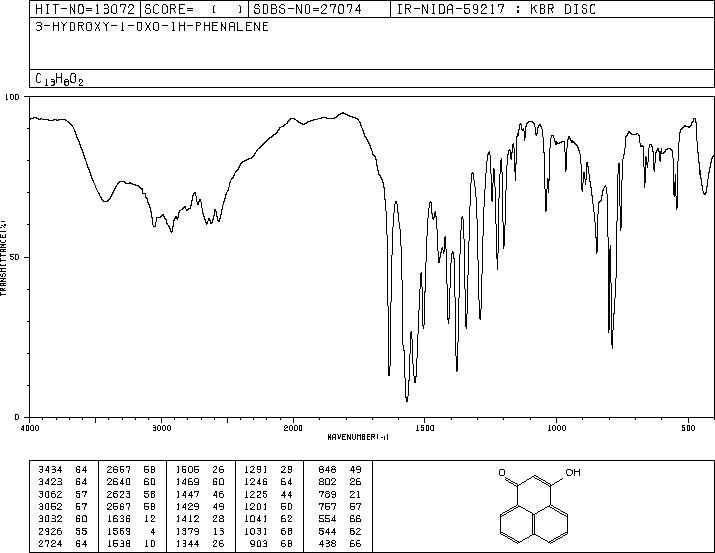Click the 1246 peak entry in the table
Image resolution: width=715 pixels, height=553 pixels.
coord(268,482)
